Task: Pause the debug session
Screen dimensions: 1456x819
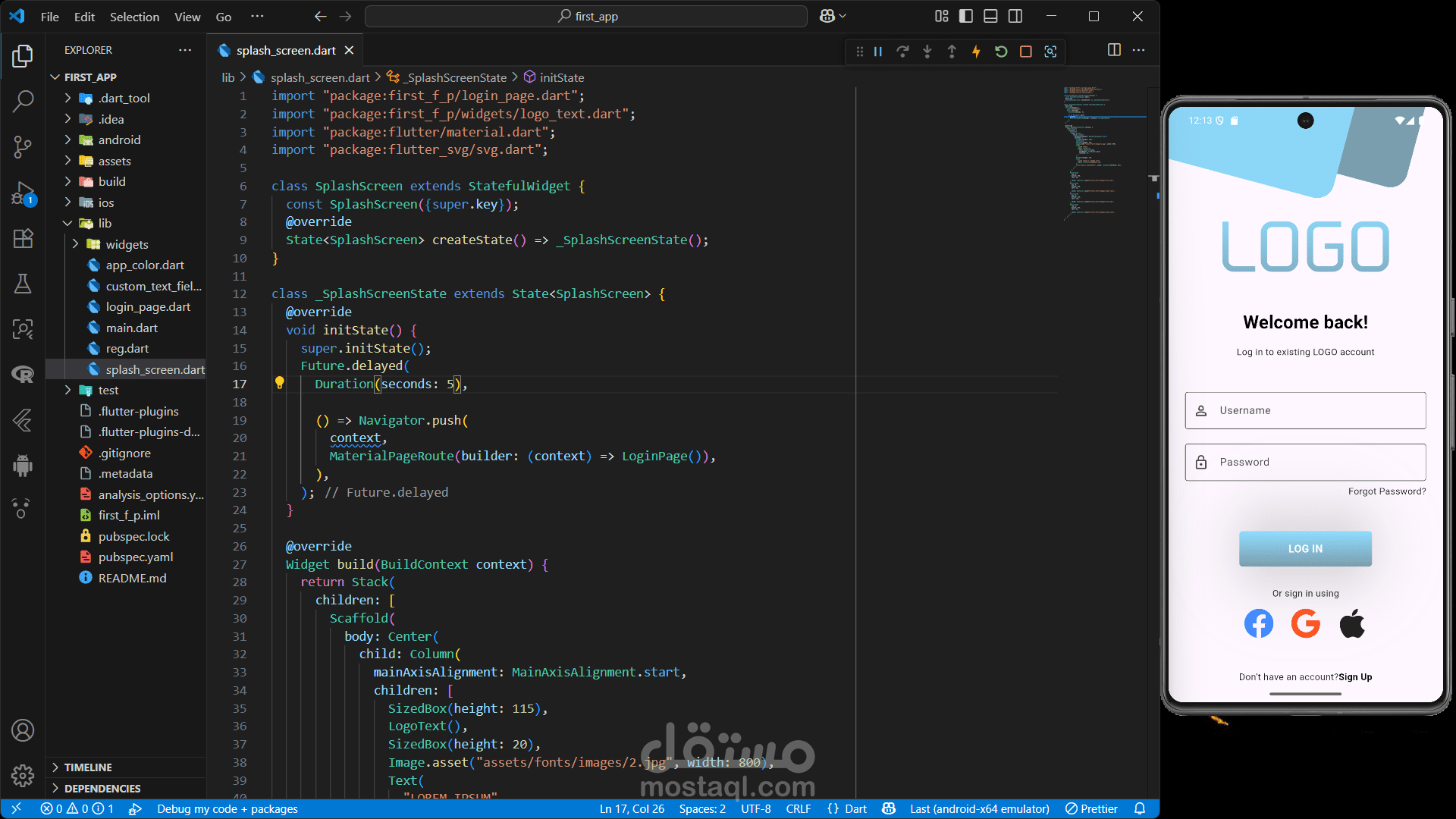Action: (x=878, y=52)
